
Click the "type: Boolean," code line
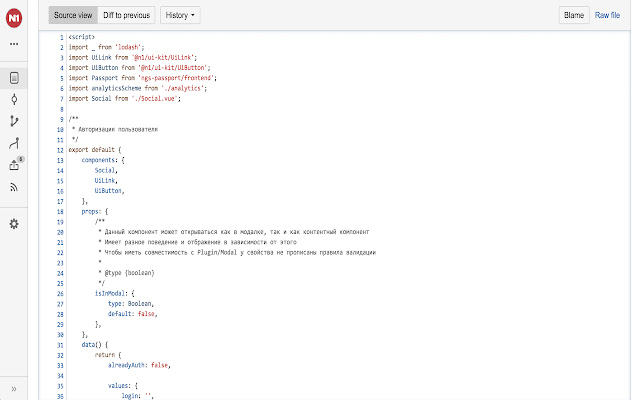(x=131, y=304)
